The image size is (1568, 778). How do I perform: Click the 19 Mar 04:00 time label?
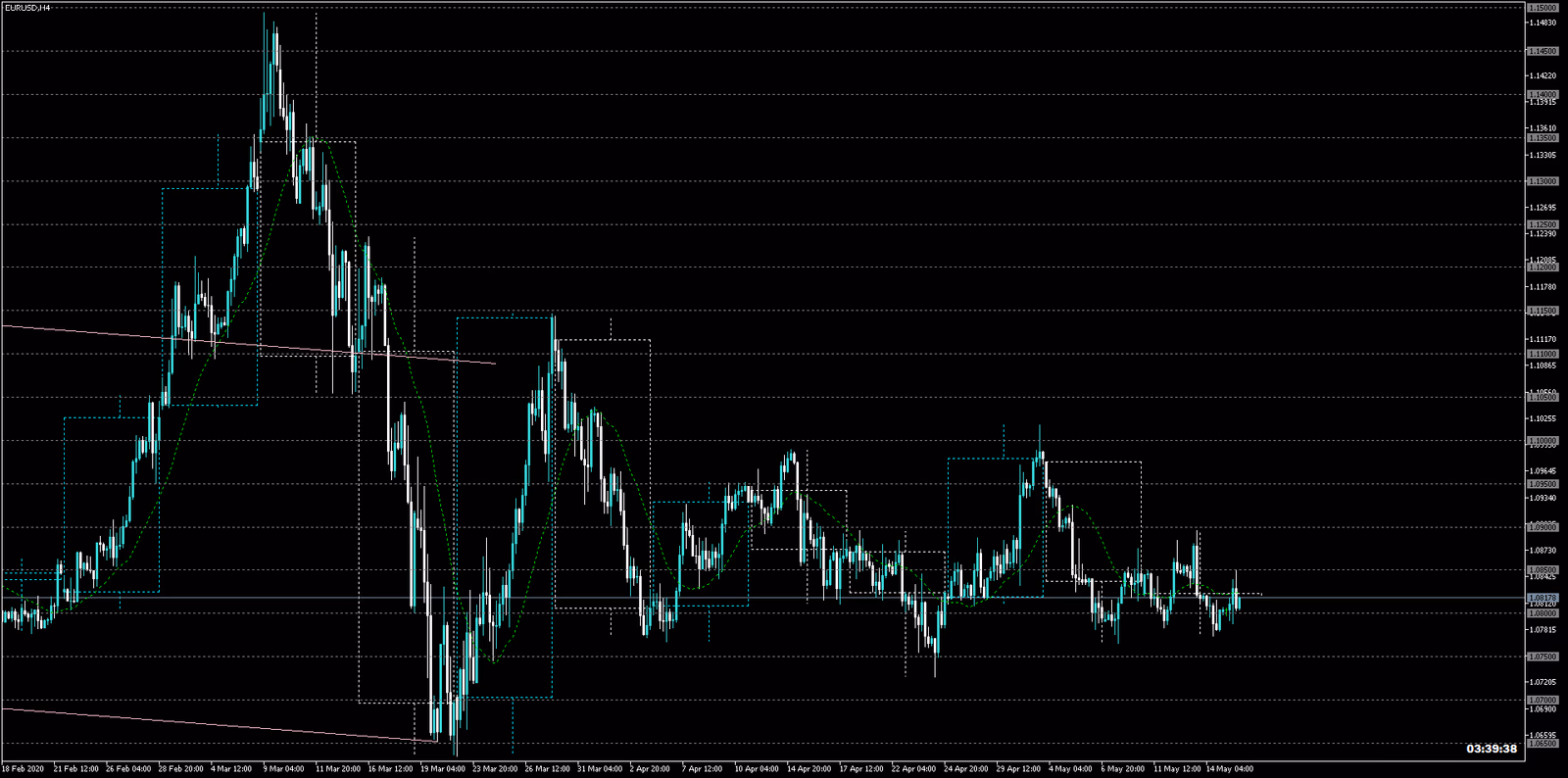[440, 769]
